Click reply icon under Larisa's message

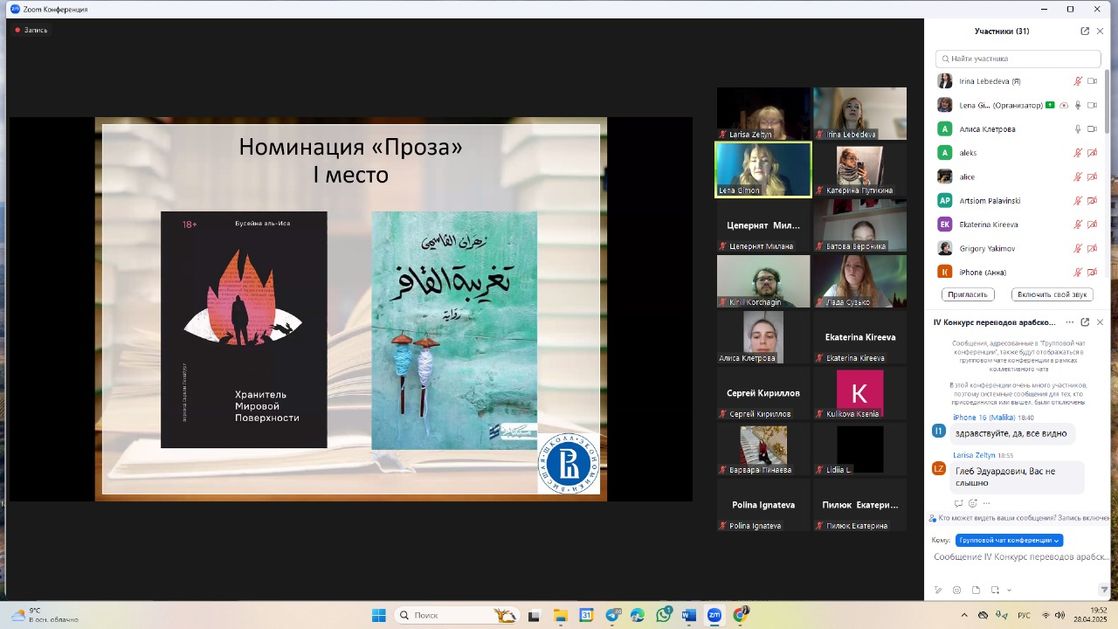(958, 503)
